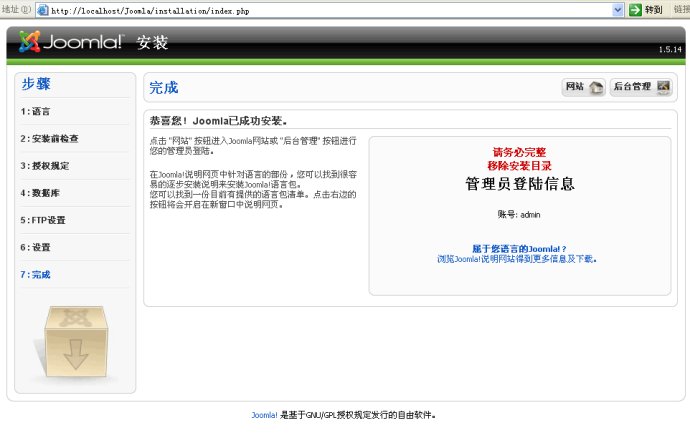Open link 浏览Joomla!说明网站得到更多信息及下载
Screen dimensions: 690x443
coord(517,259)
